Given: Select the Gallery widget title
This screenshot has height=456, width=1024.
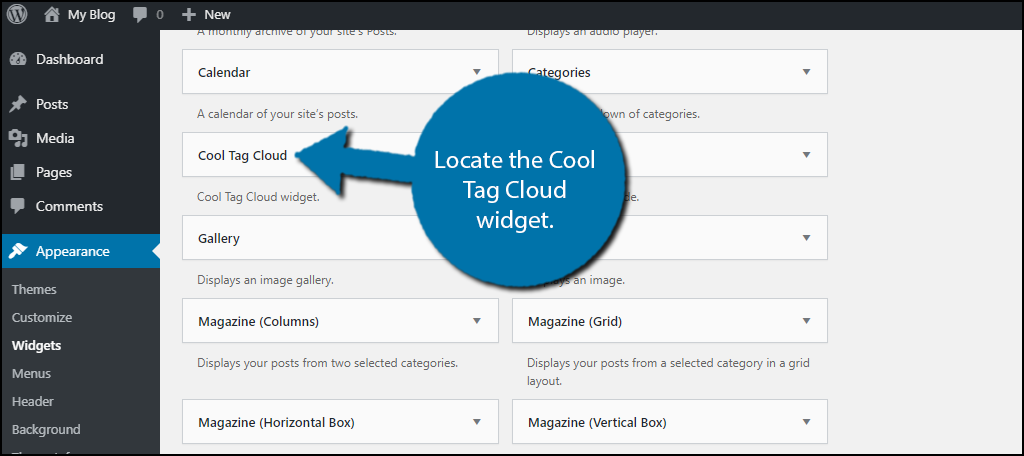Looking at the screenshot, I should pos(219,238).
